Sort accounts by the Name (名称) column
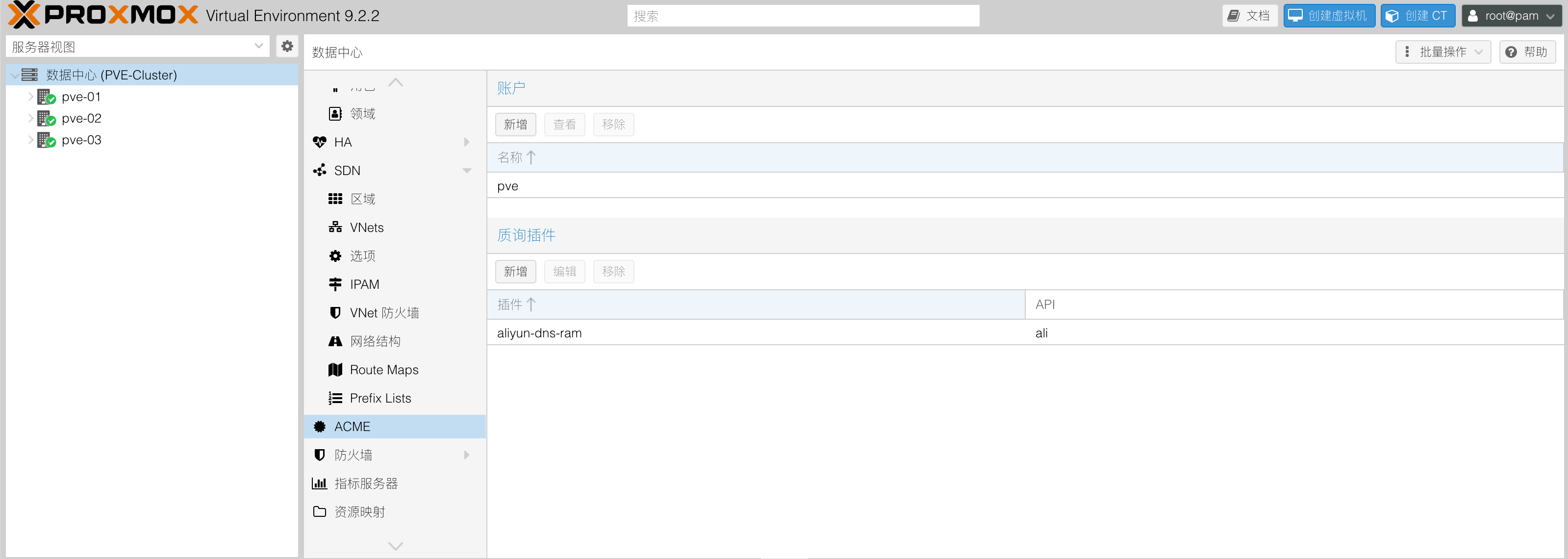Image resolution: width=1568 pixels, height=559 pixels. [1025, 158]
